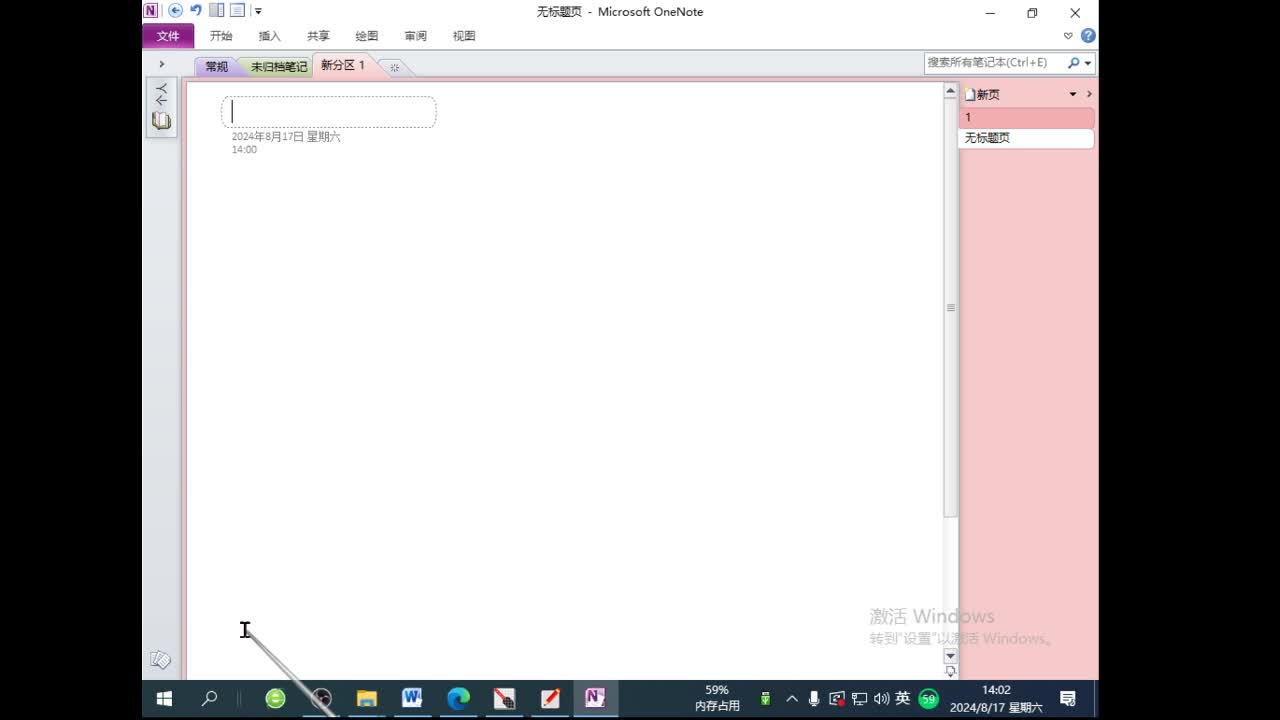Viewport: 1280px width, 720px height.
Task: Open the volume speaker tray icon
Action: point(881,699)
